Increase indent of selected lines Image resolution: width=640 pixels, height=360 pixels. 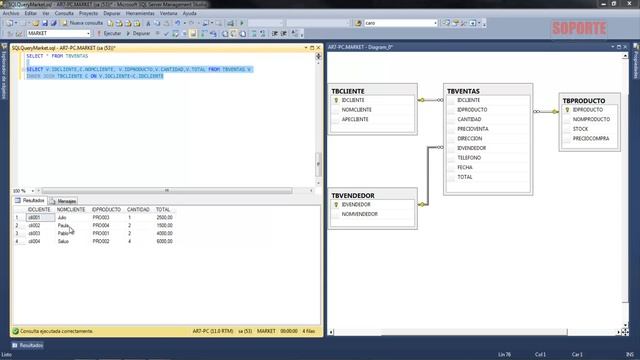[284, 33]
